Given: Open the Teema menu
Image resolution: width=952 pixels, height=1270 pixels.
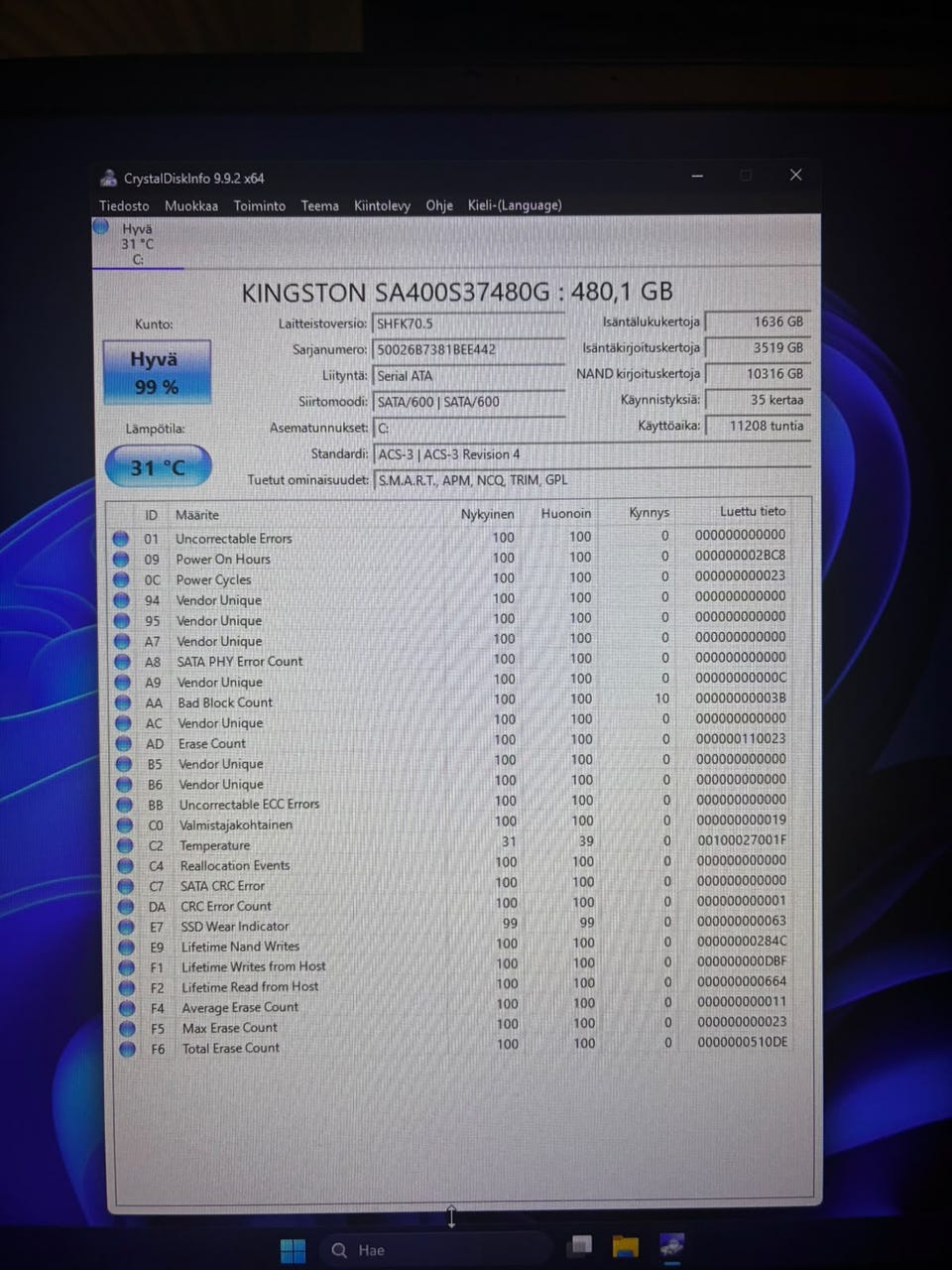Looking at the screenshot, I should click(x=319, y=205).
